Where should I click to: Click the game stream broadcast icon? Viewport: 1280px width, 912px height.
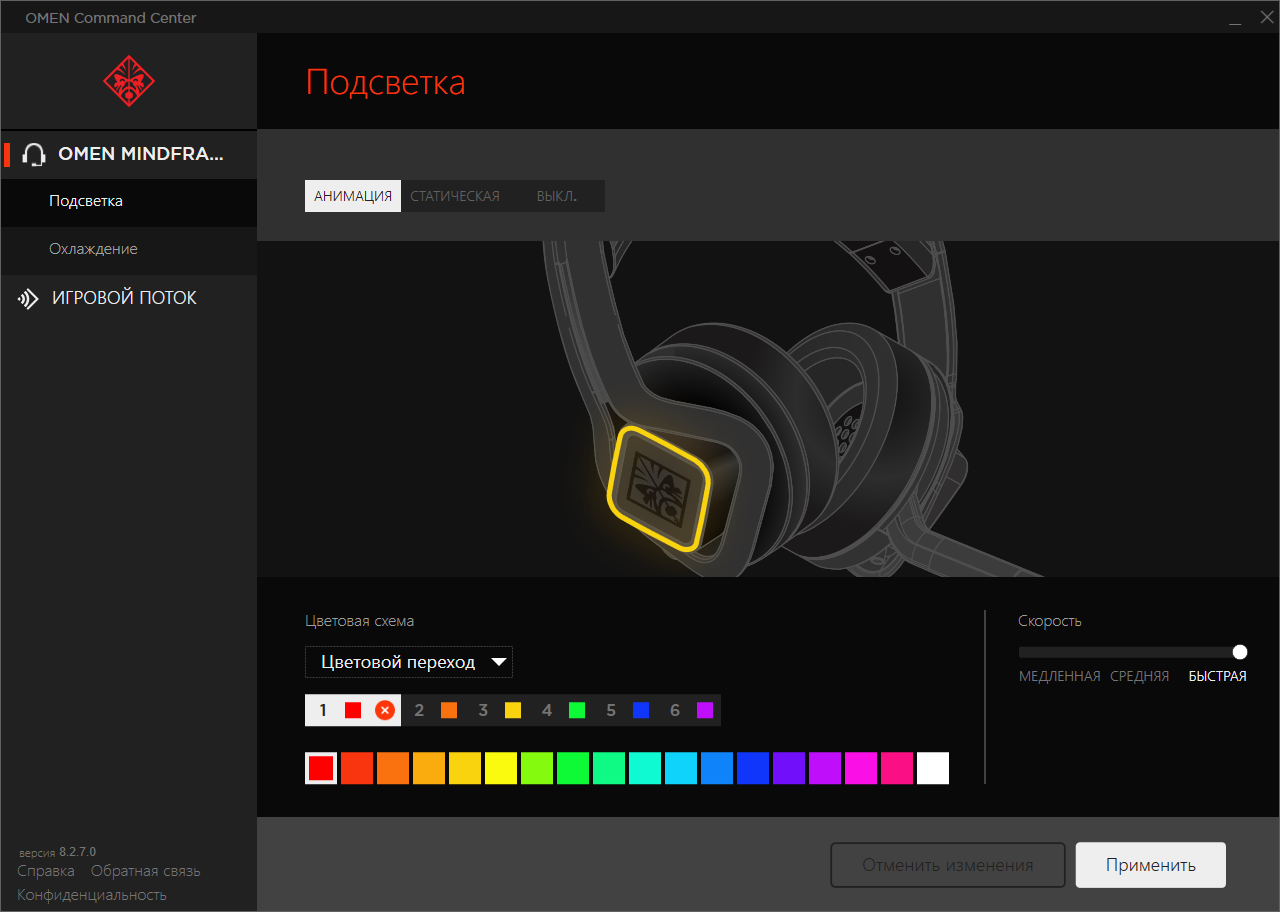[x=29, y=298]
